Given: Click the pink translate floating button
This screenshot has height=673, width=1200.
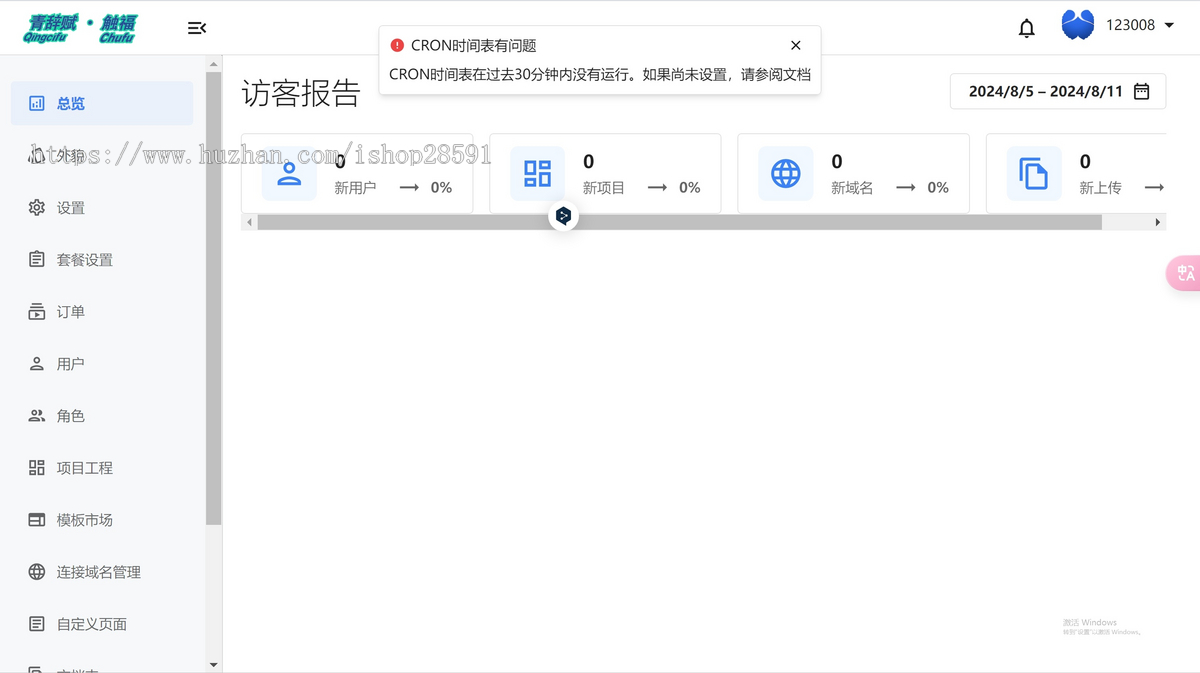Looking at the screenshot, I should (x=1184, y=273).
